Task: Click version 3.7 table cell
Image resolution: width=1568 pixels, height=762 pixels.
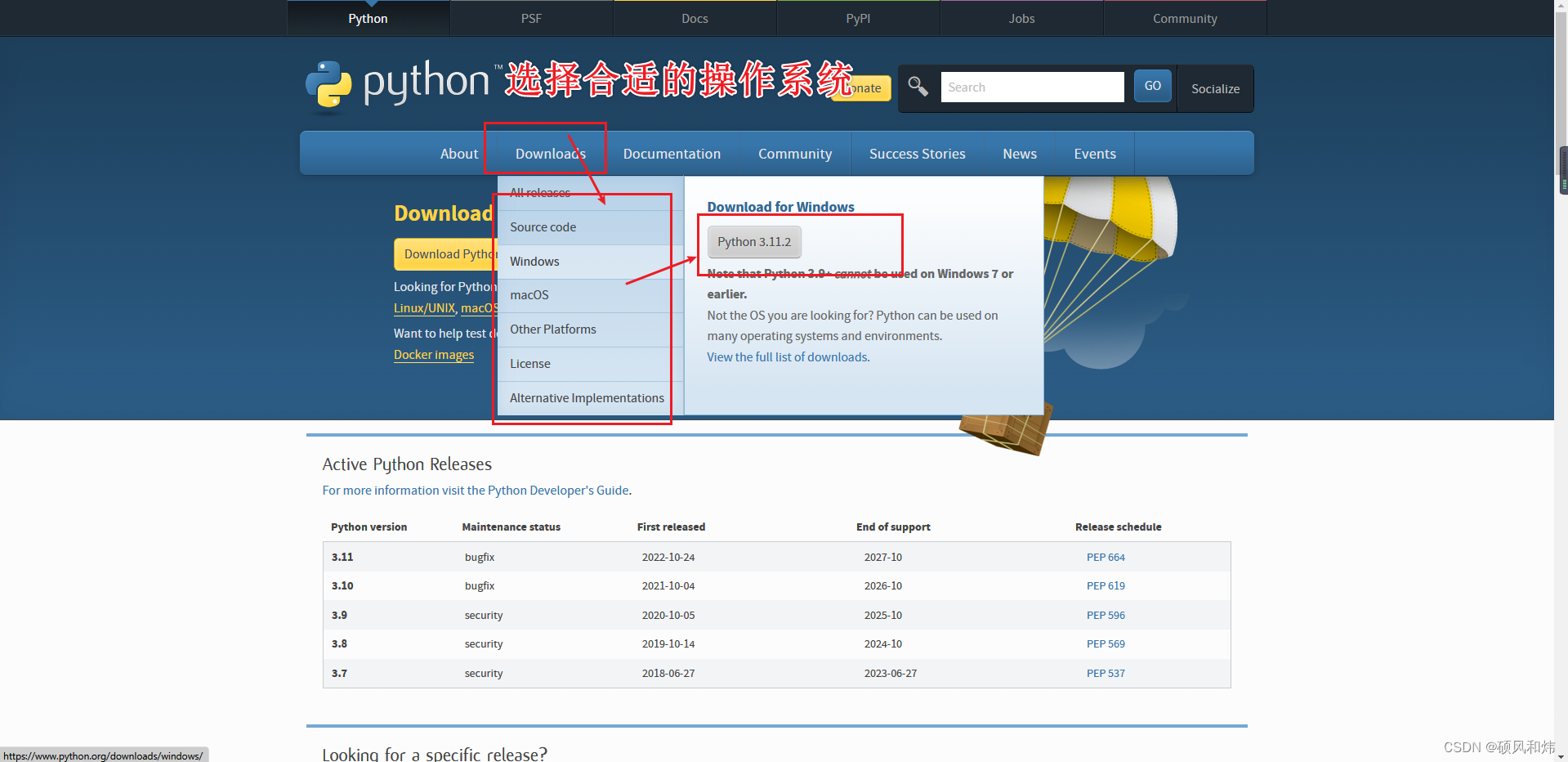Action: tap(339, 674)
